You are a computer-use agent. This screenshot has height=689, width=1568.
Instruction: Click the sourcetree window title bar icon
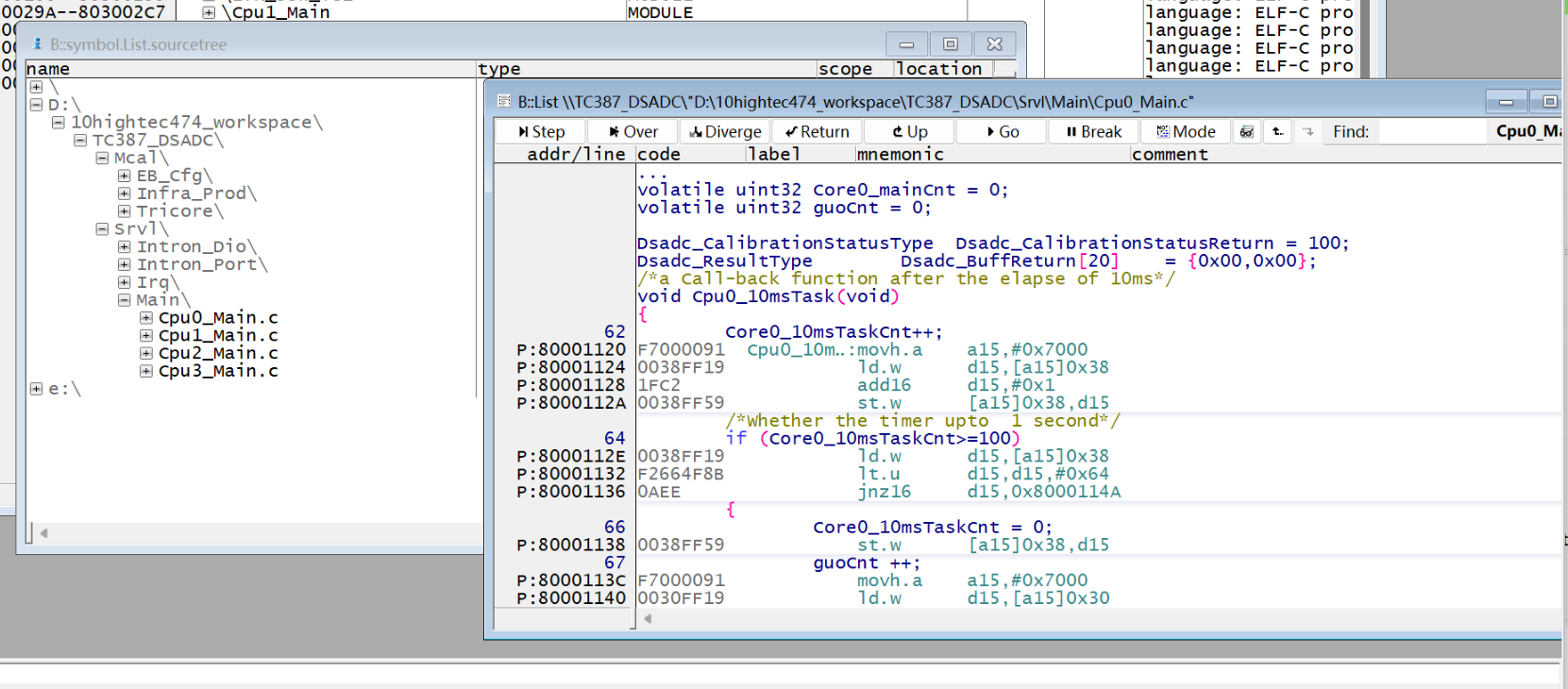(x=38, y=43)
